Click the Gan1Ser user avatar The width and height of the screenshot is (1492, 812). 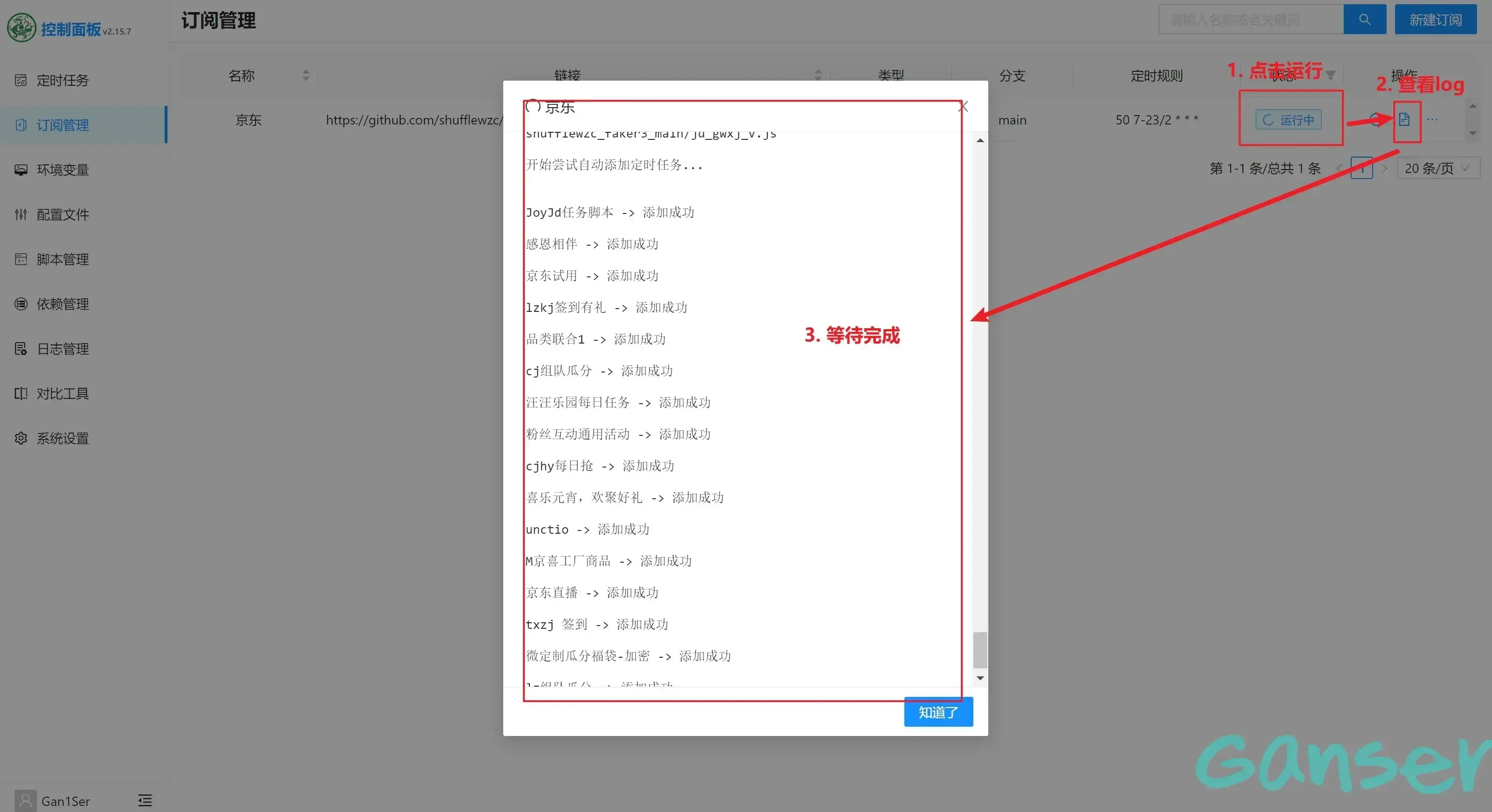26,800
